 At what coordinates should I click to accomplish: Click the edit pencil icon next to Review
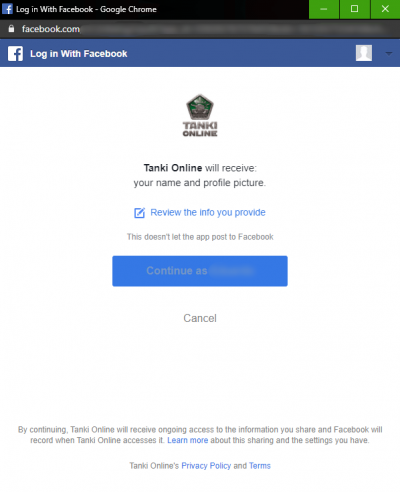point(139,213)
